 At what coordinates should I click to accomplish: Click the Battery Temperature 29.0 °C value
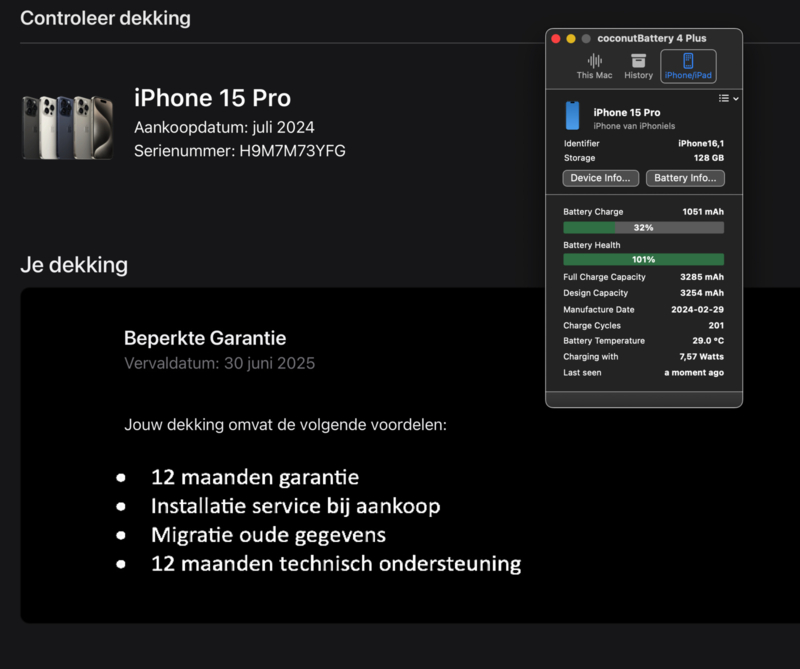click(708, 341)
